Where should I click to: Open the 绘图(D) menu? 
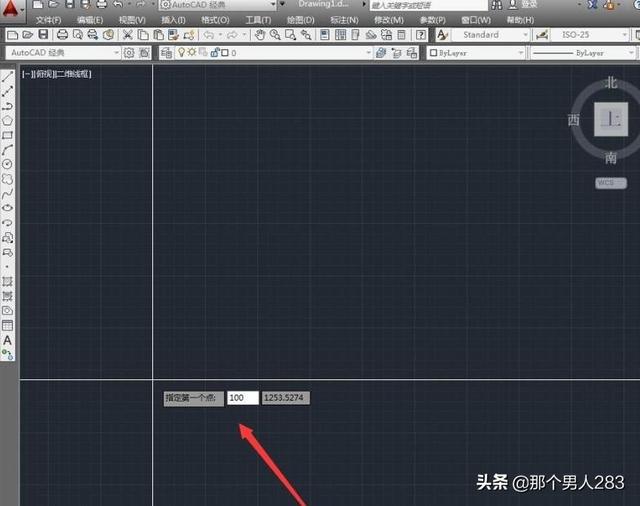pos(299,20)
